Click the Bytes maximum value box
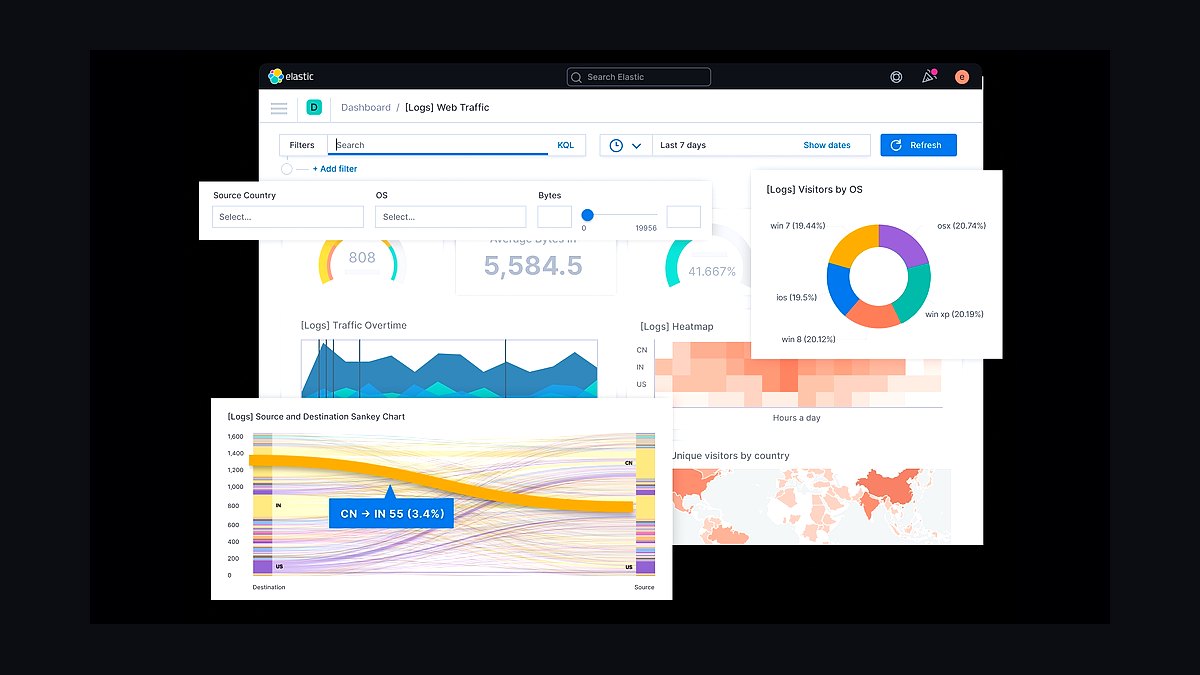The height and width of the screenshot is (675, 1200). coord(684,217)
